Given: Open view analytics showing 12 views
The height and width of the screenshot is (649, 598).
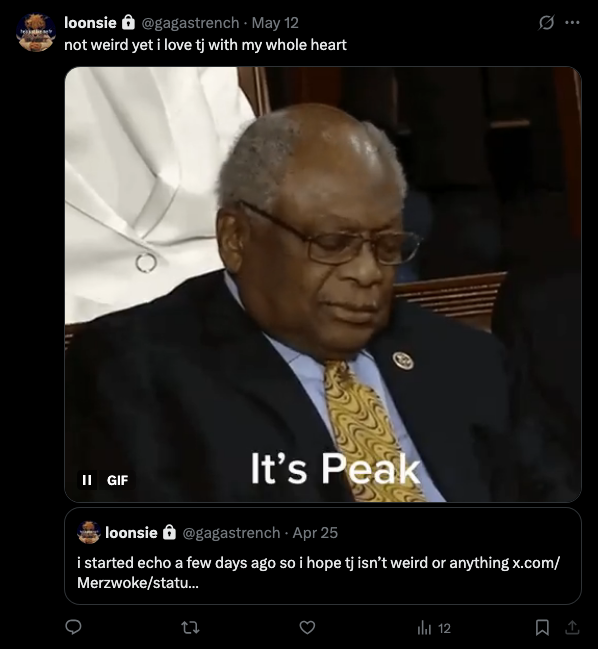Looking at the screenshot, I should click(x=433, y=628).
